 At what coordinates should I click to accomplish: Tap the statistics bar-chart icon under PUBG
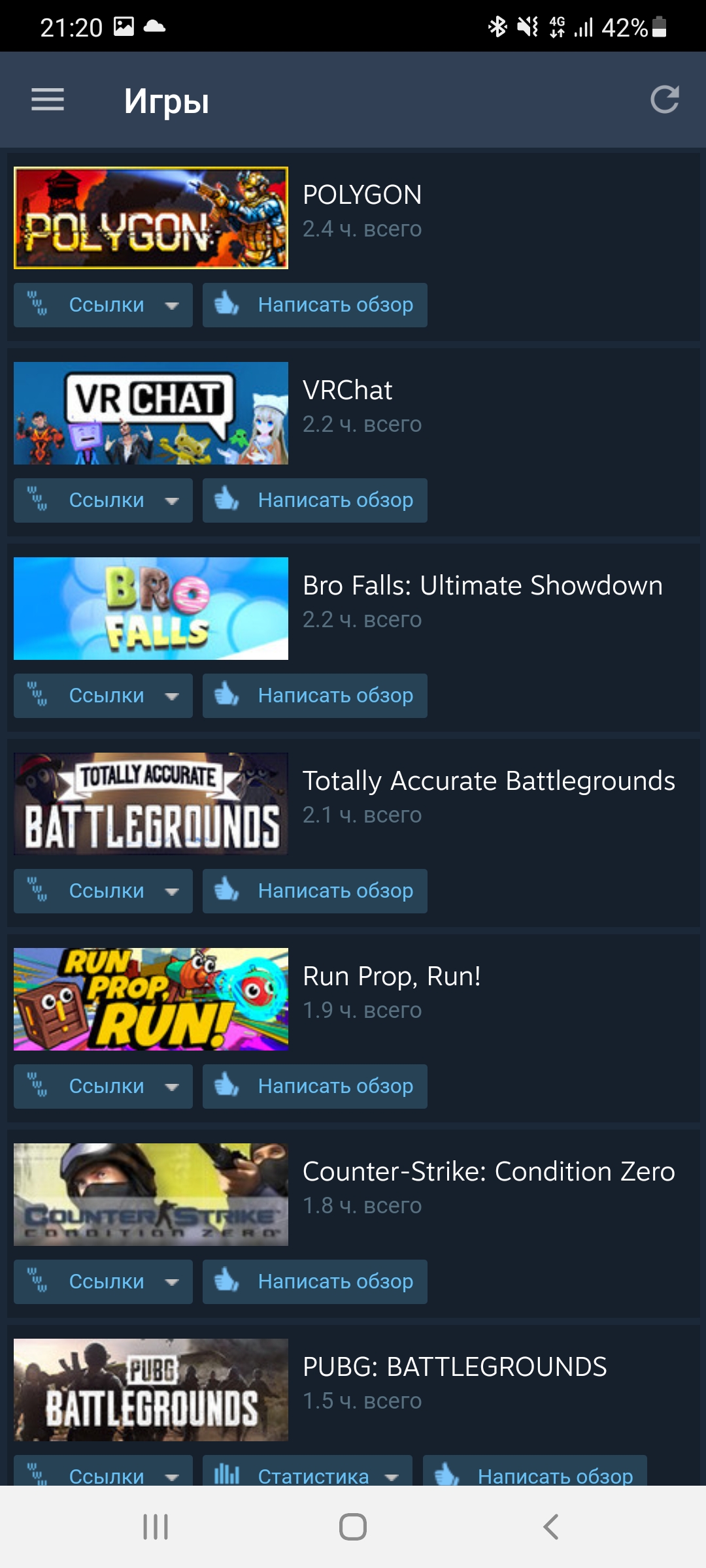tap(227, 1474)
